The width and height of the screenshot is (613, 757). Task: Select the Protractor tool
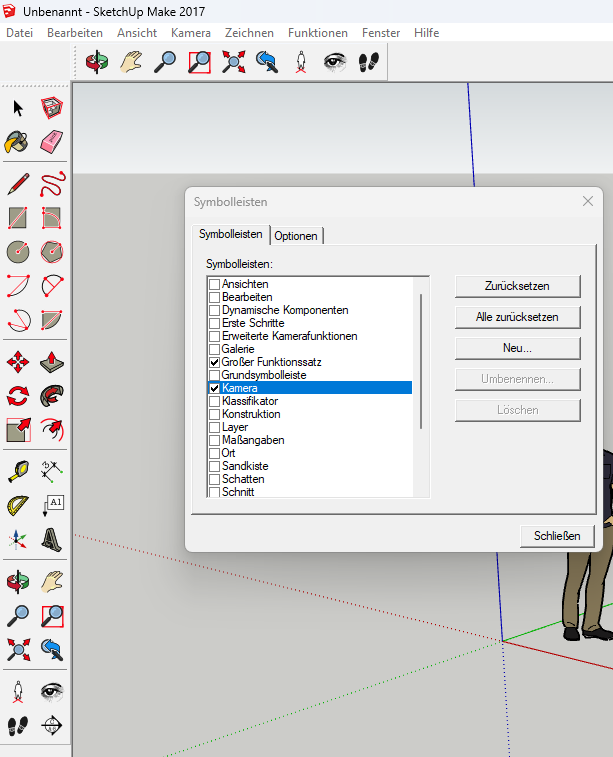pos(18,505)
